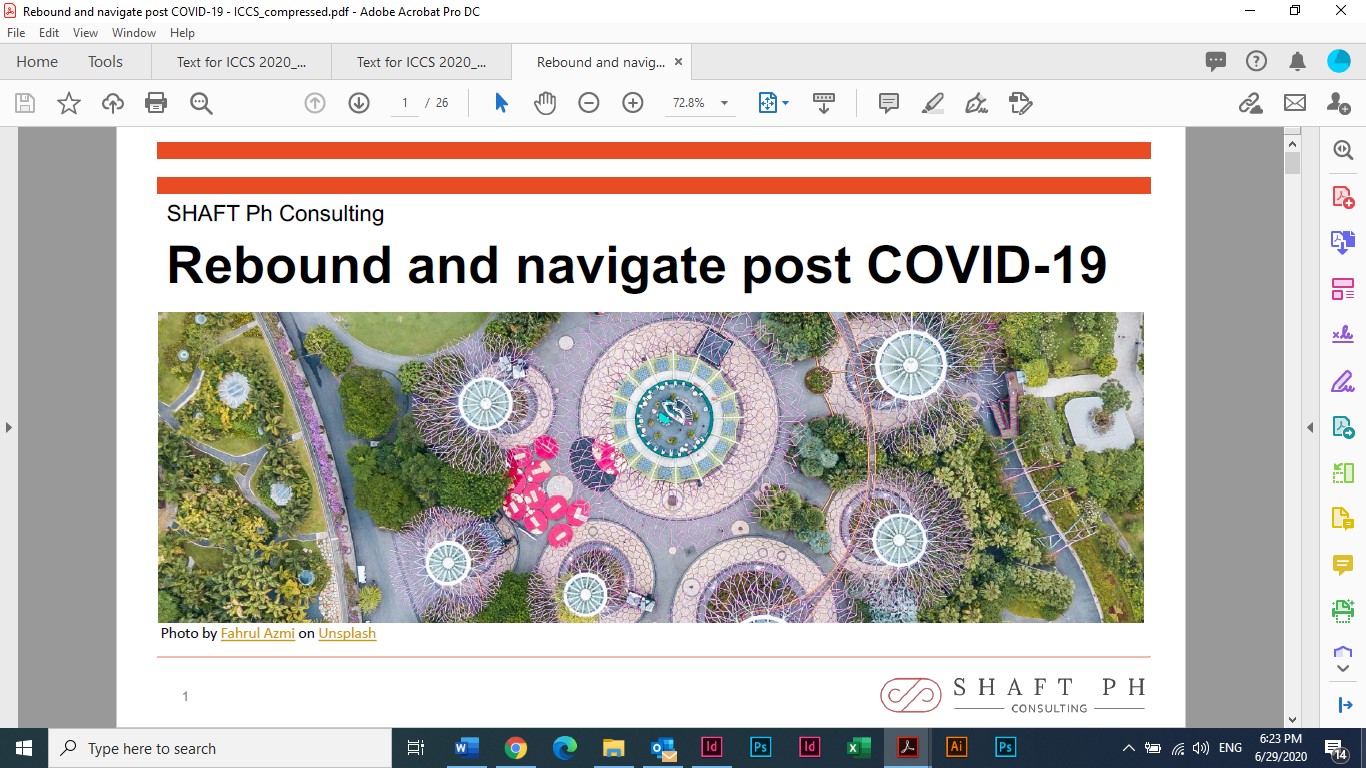Viewport: 1366px width, 768px height.
Task: Bookmark file with the star icon
Action: (x=69, y=103)
